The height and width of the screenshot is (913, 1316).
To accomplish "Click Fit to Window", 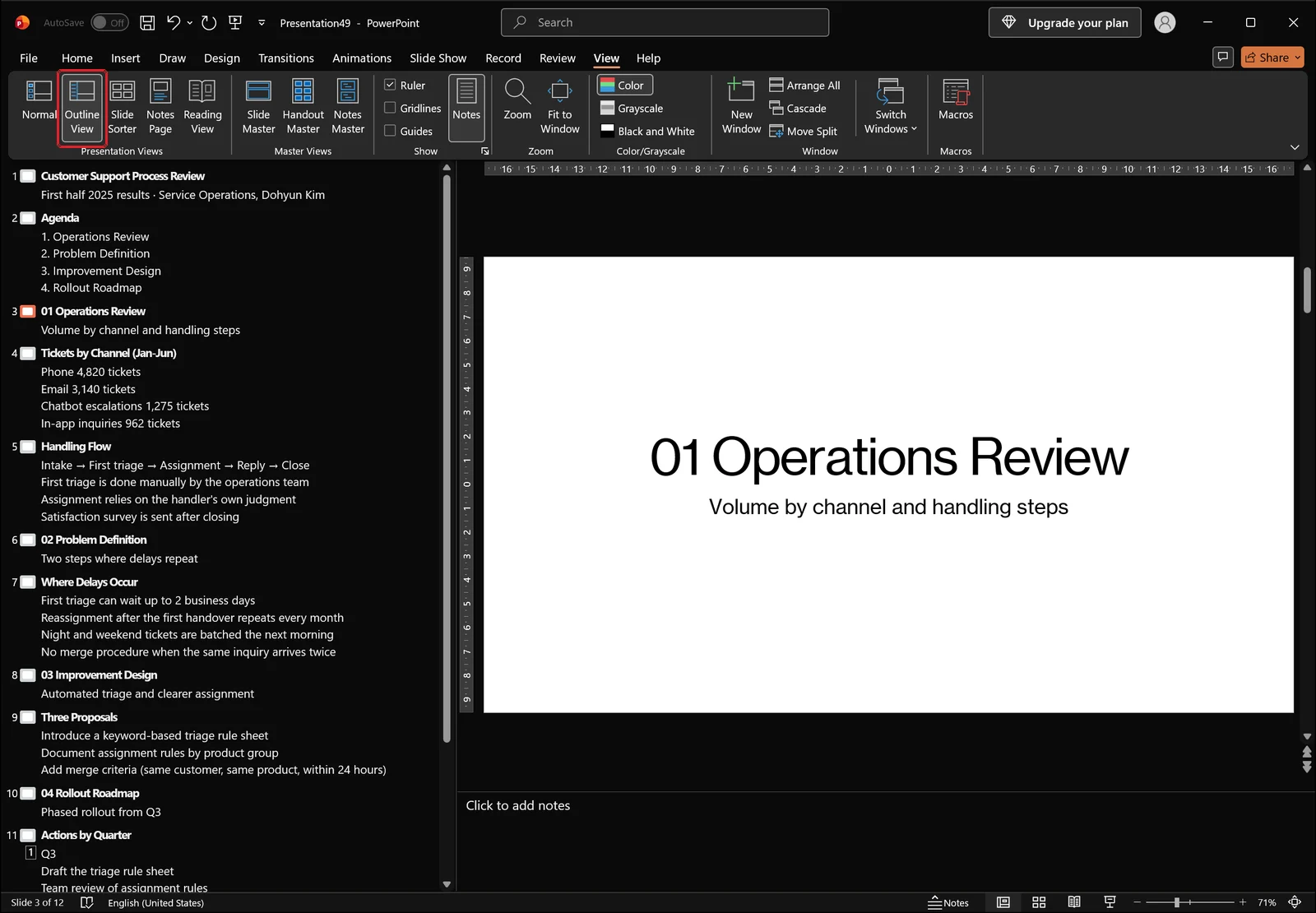I will tap(559, 107).
